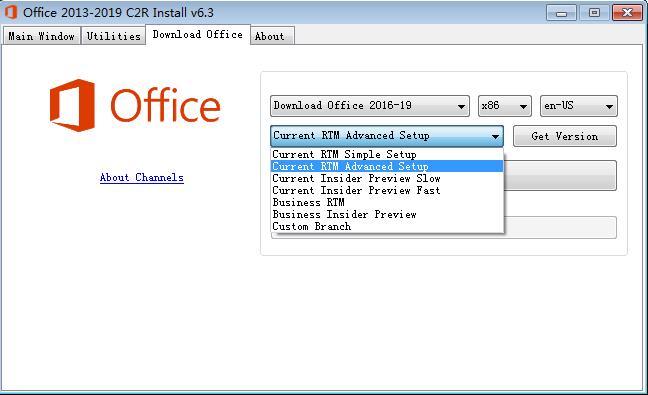Click the Office icon in title bar
648x395 pixels.
[11, 12]
